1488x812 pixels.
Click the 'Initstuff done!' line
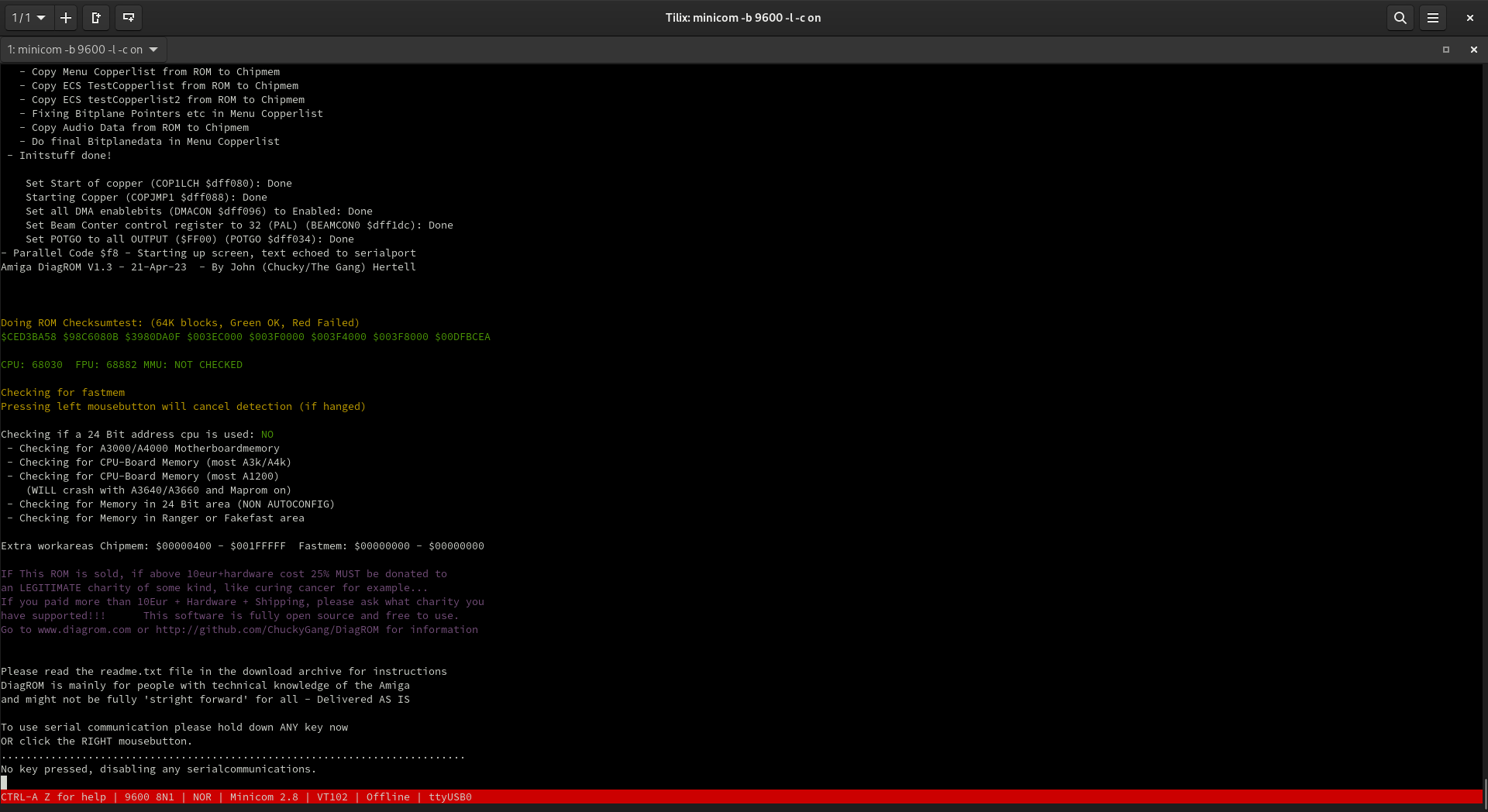(x=60, y=155)
